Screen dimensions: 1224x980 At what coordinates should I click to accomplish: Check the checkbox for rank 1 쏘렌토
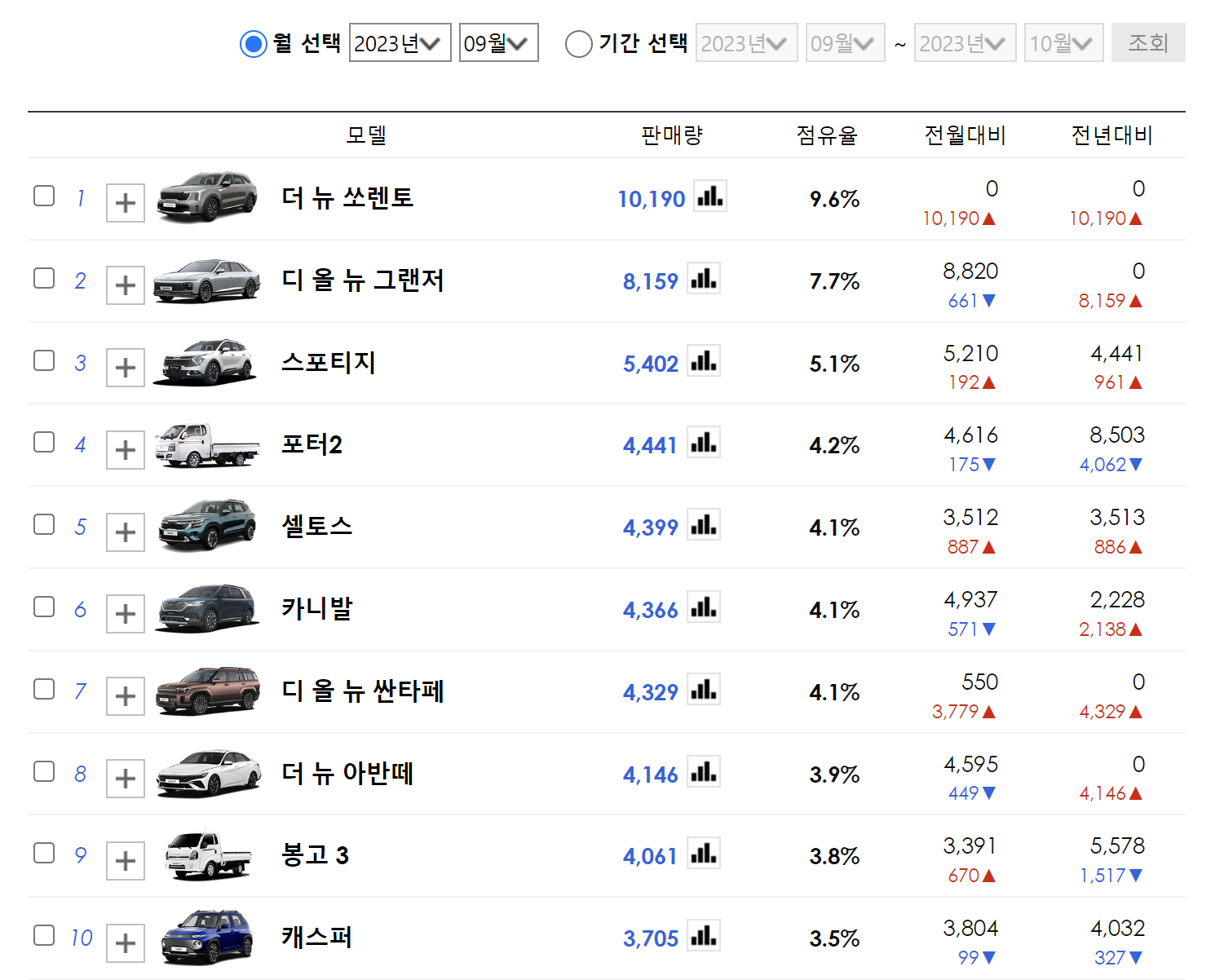point(44,196)
